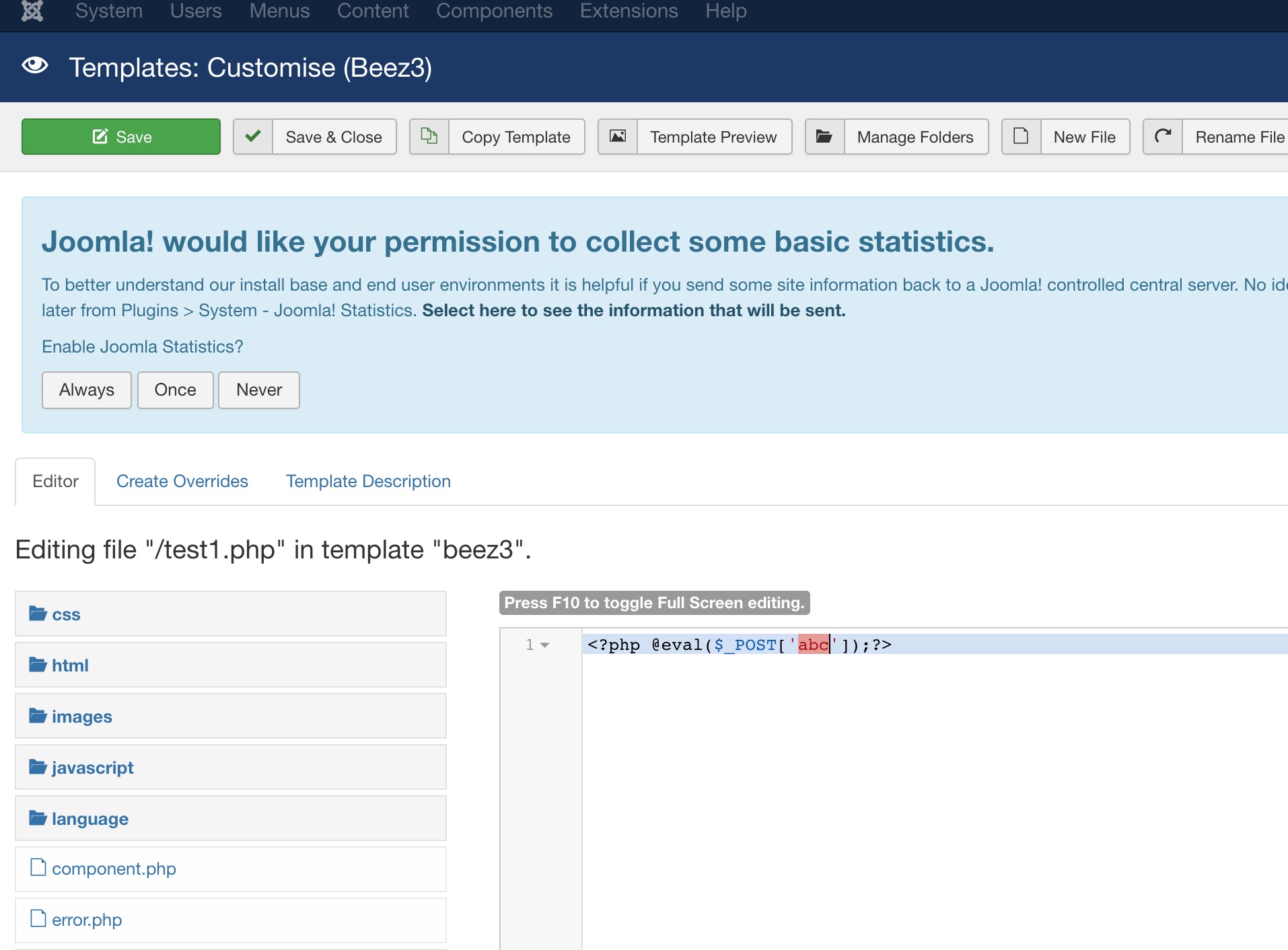Click the copy icon on Copy Template

pyautogui.click(x=429, y=137)
